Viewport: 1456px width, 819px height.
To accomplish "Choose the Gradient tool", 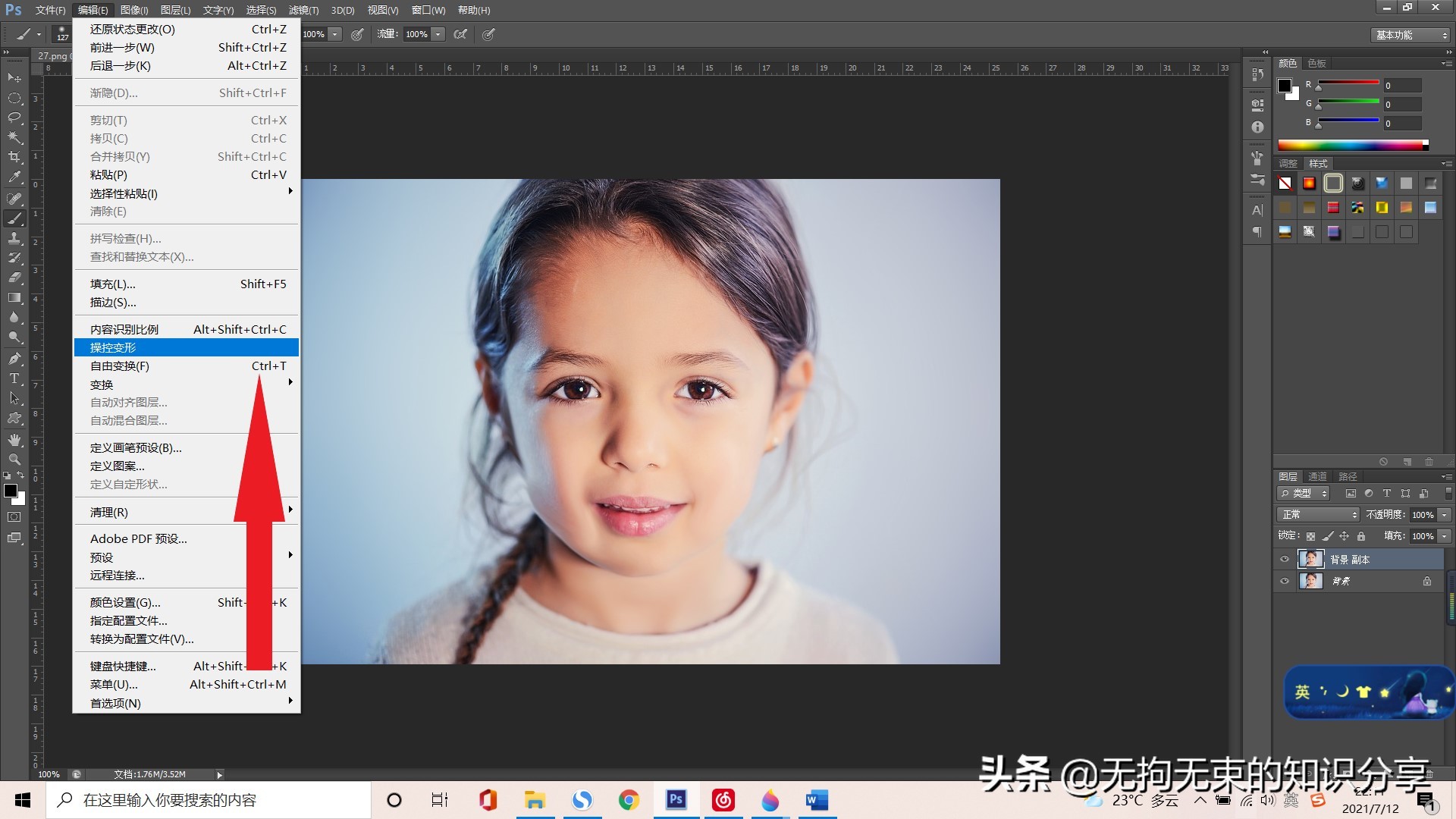I will pyautogui.click(x=14, y=297).
